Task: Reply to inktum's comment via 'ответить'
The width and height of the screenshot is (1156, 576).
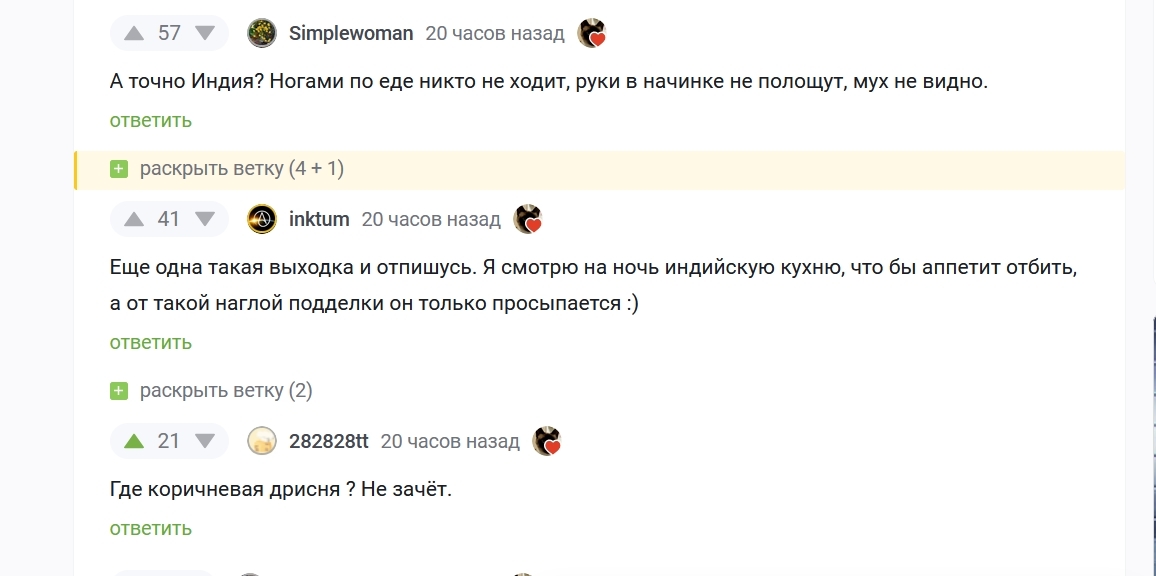Action: point(151,343)
